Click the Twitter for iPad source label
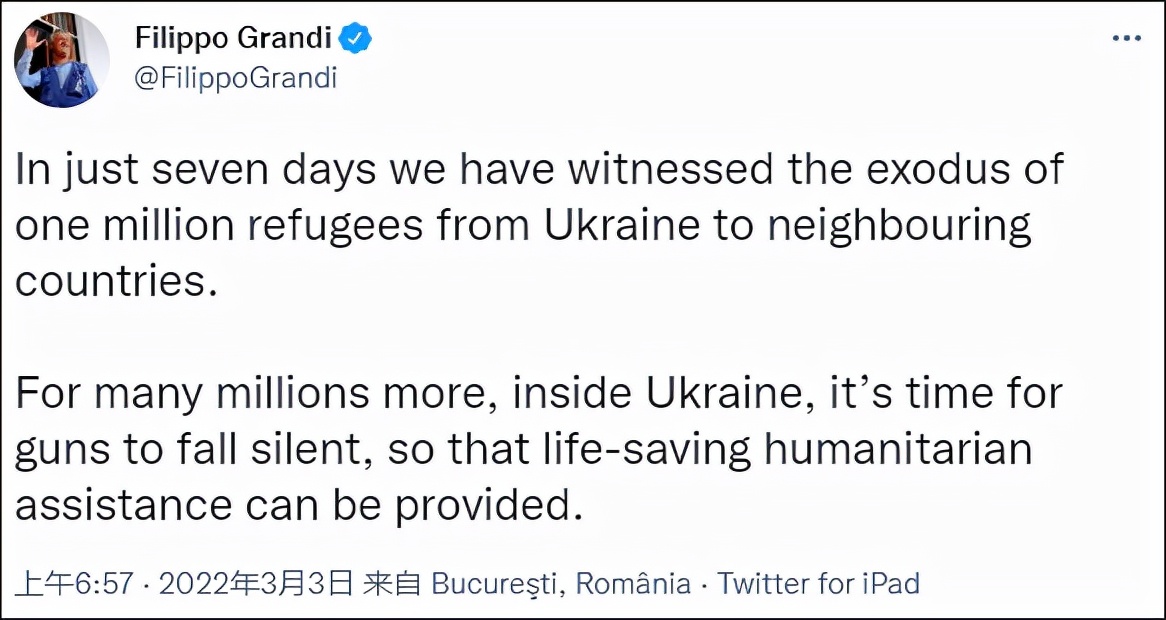 click(x=818, y=583)
